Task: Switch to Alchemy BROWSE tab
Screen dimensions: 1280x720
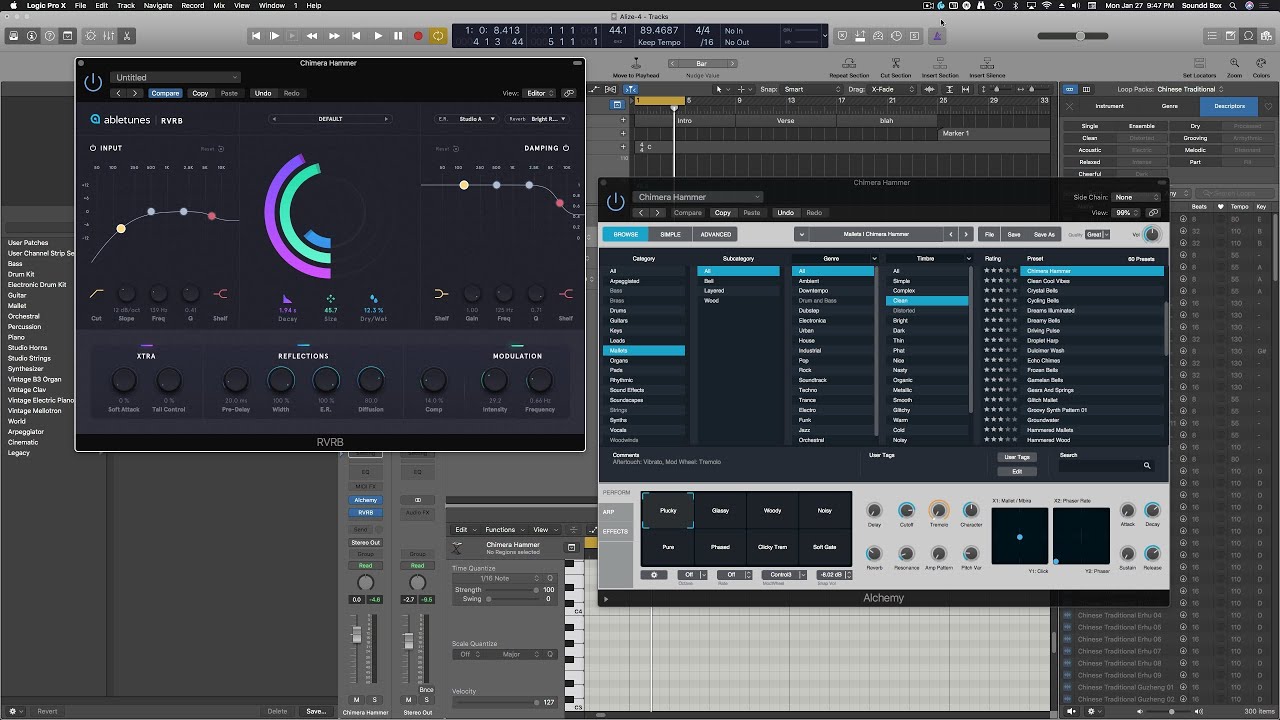Action: pos(625,235)
